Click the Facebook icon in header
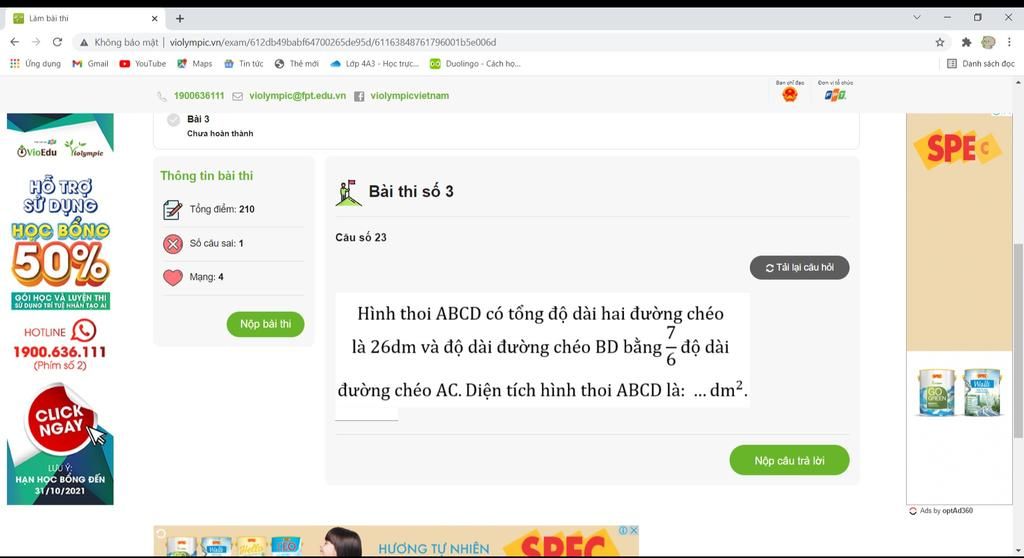Screen dimensions: 1024x558 pos(359,96)
